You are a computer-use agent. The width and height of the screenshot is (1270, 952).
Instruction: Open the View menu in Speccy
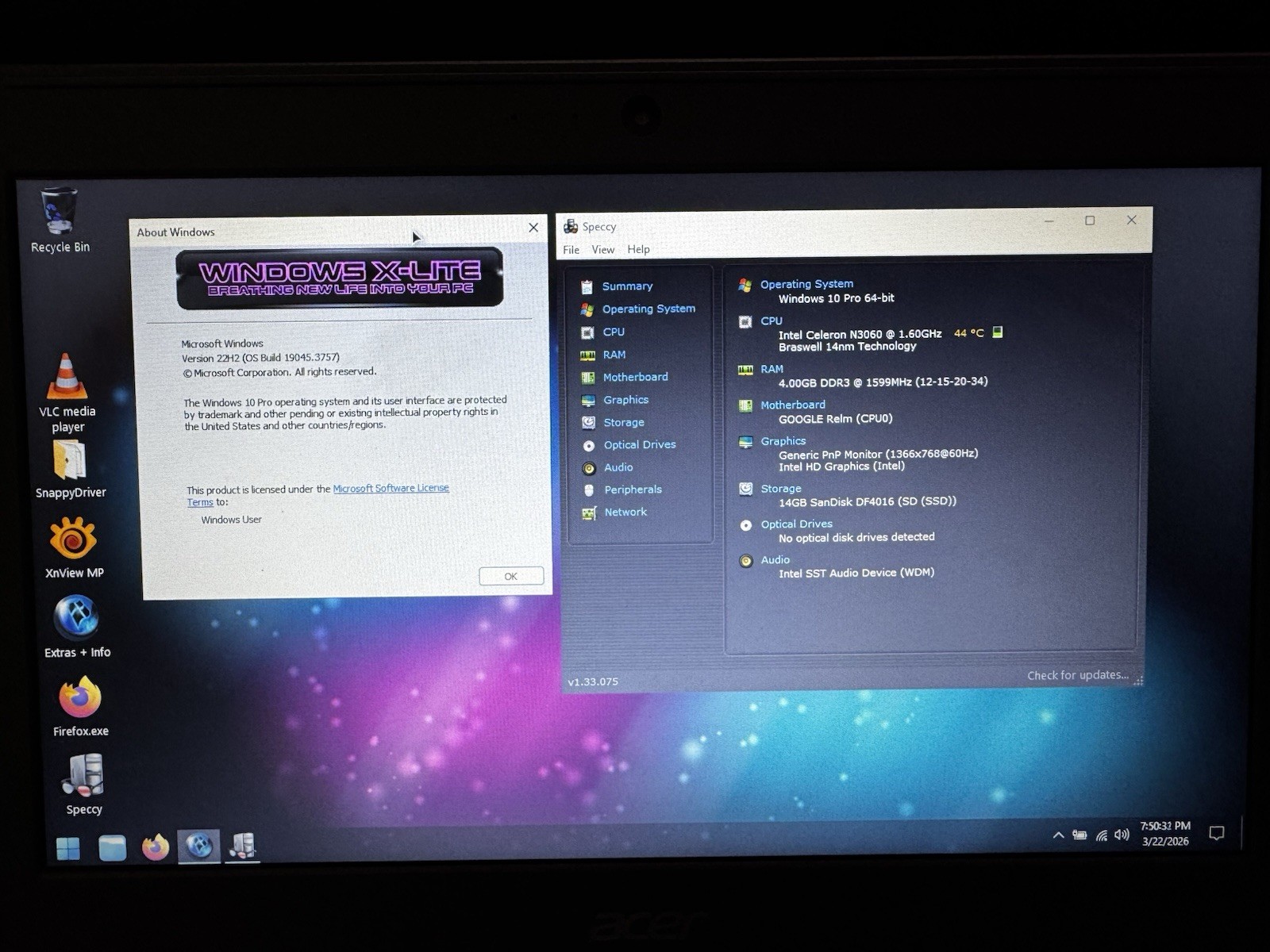(603, 249)
